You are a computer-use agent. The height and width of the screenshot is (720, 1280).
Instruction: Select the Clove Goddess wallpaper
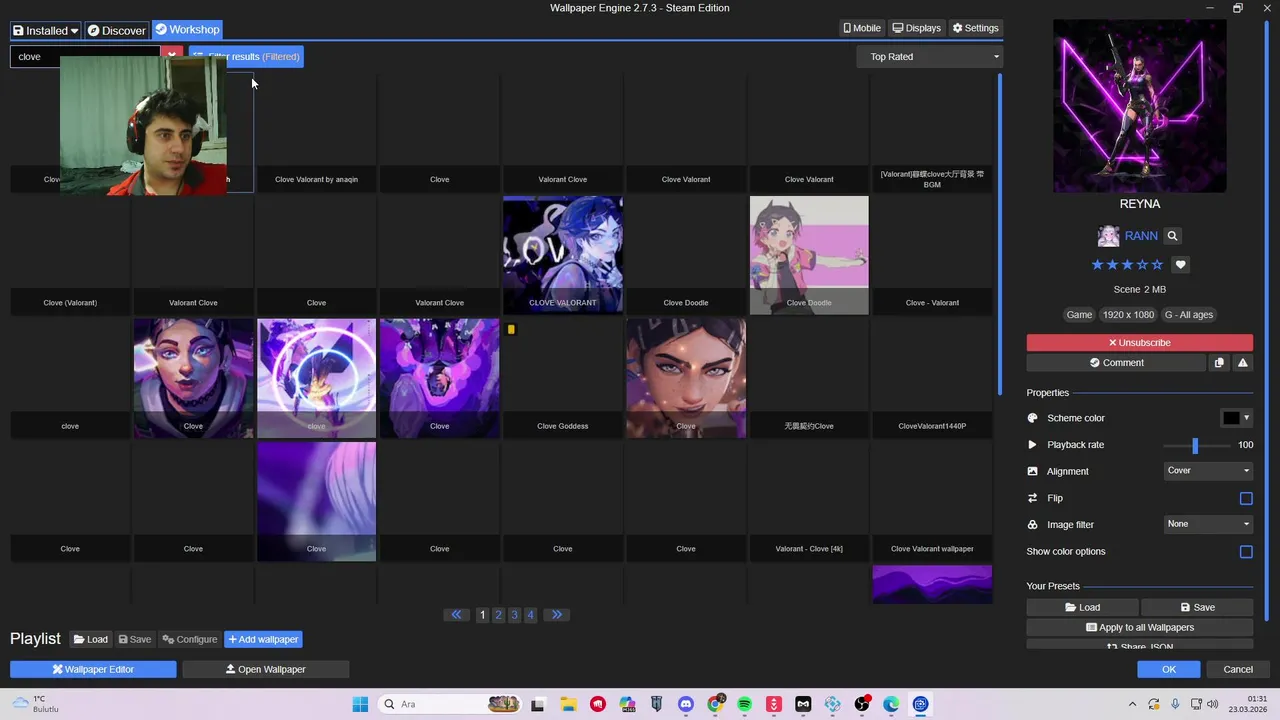(562, 379)
